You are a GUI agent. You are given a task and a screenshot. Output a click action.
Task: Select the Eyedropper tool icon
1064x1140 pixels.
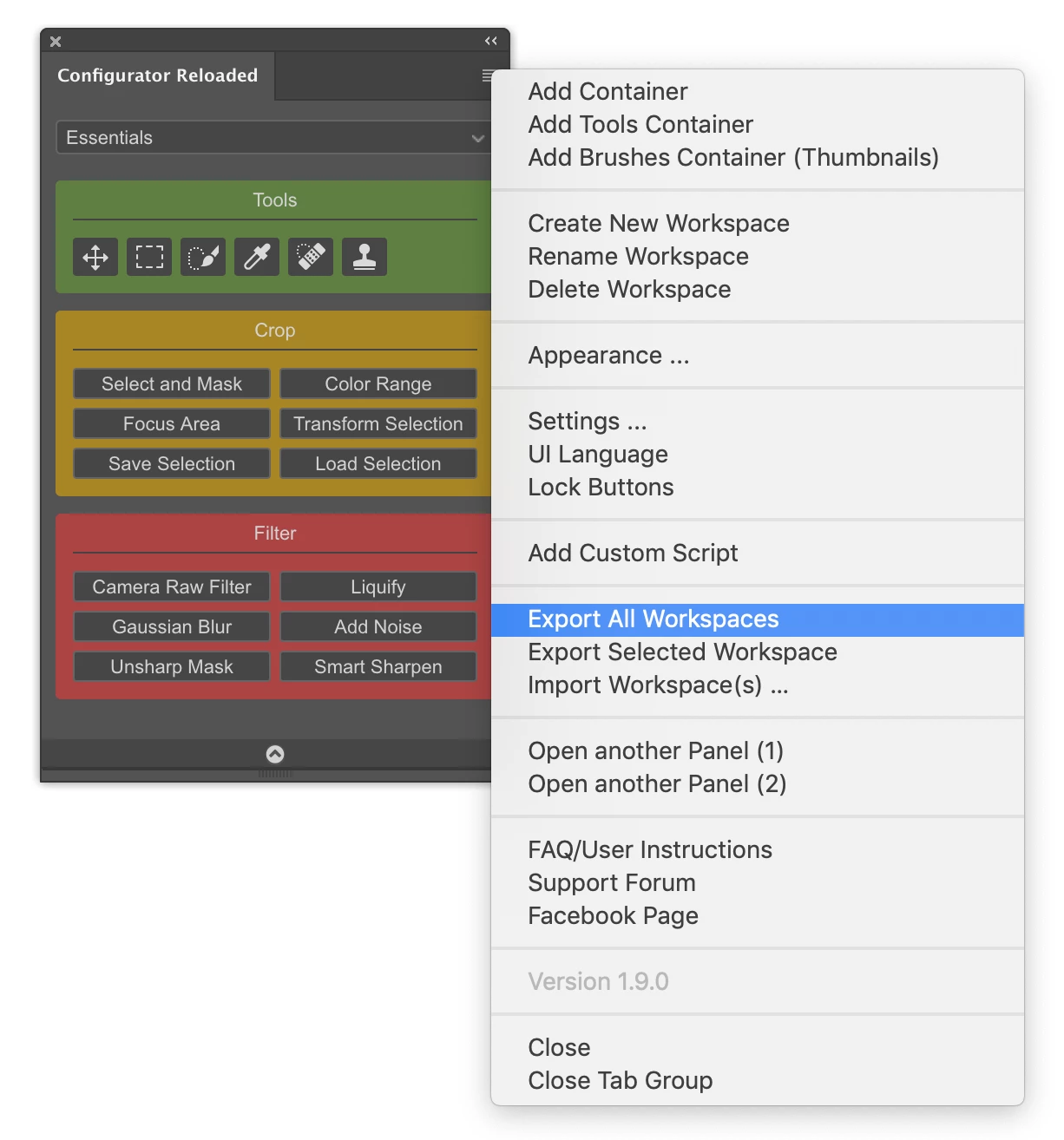click(x=257, y=257)
